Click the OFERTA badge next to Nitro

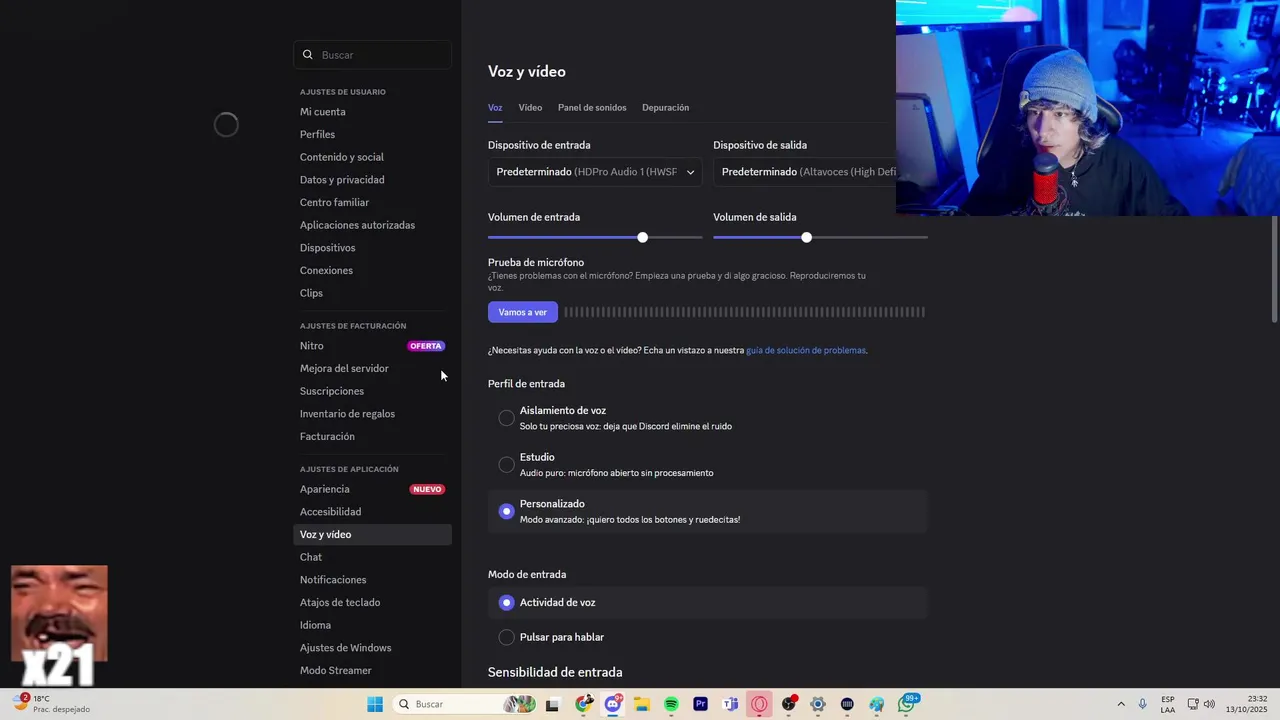tap(426, 346)
